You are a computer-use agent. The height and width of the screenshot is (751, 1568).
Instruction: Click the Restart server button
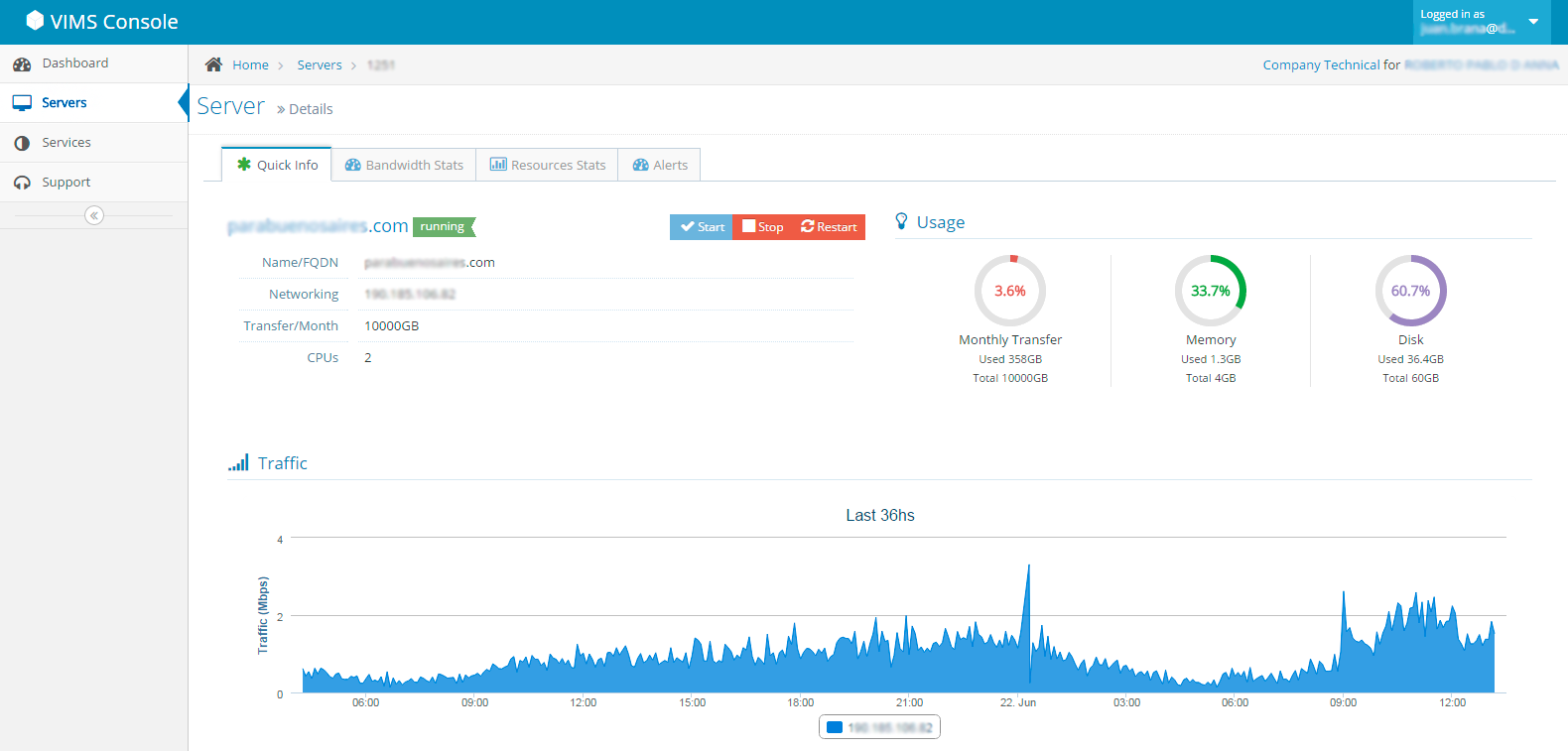pyautogui.click(x=829, y=227)
